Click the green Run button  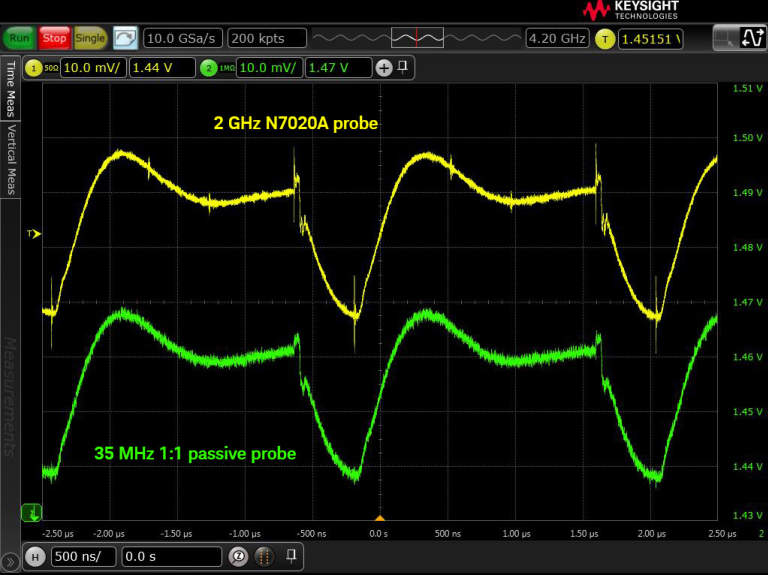19,38
